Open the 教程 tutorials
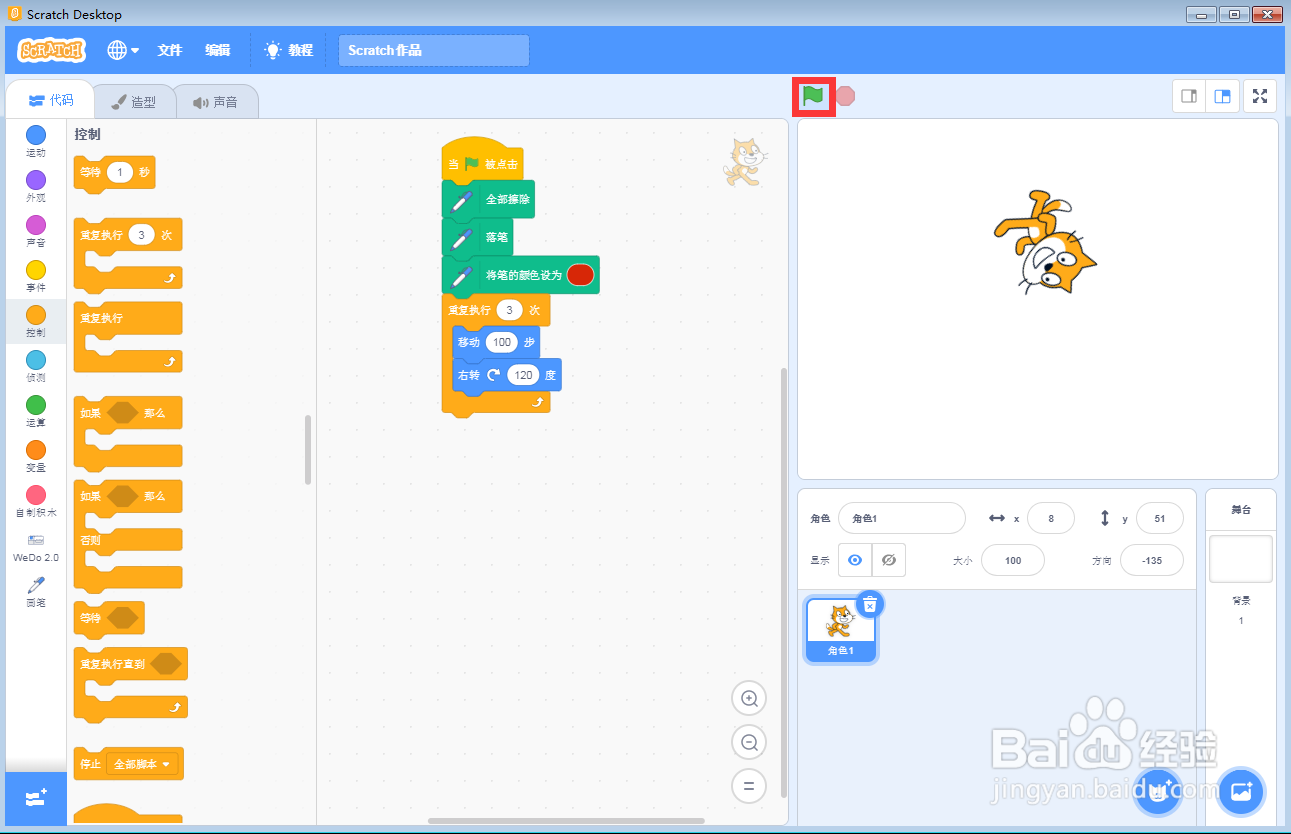 tap(289, 50)
